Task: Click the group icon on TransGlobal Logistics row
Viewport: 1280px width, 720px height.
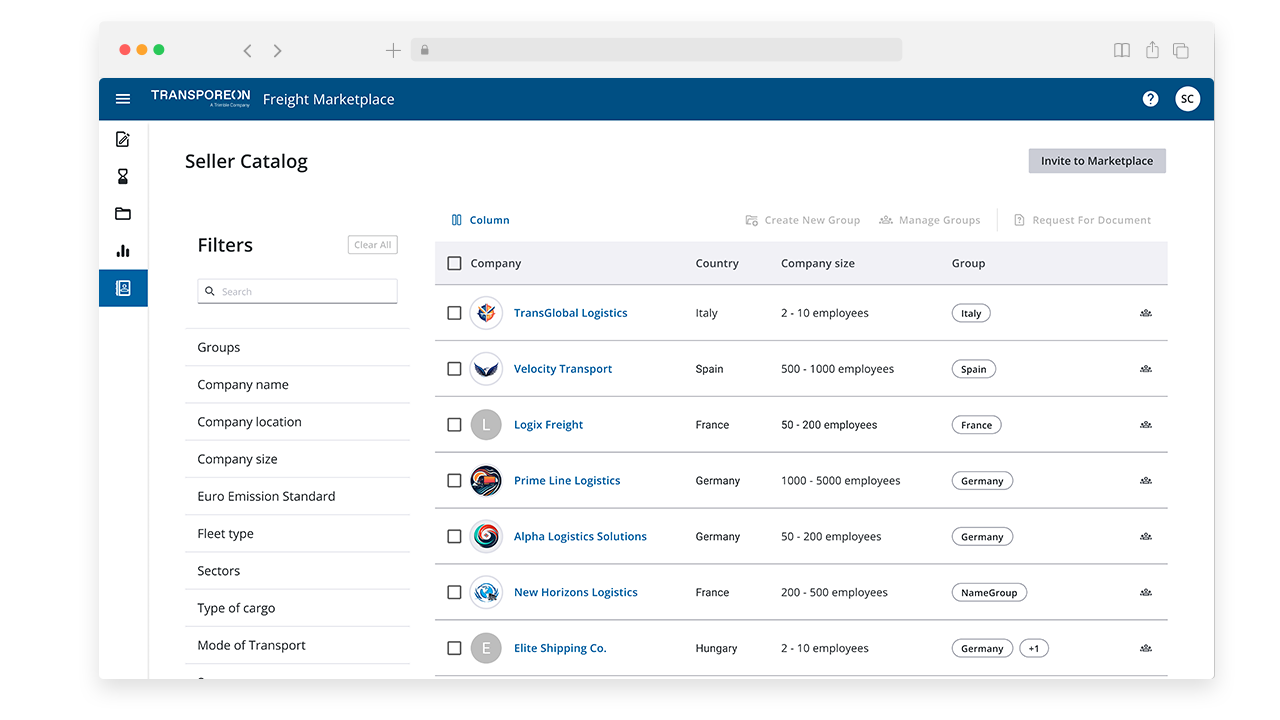Action: [x=1145, y=313]
